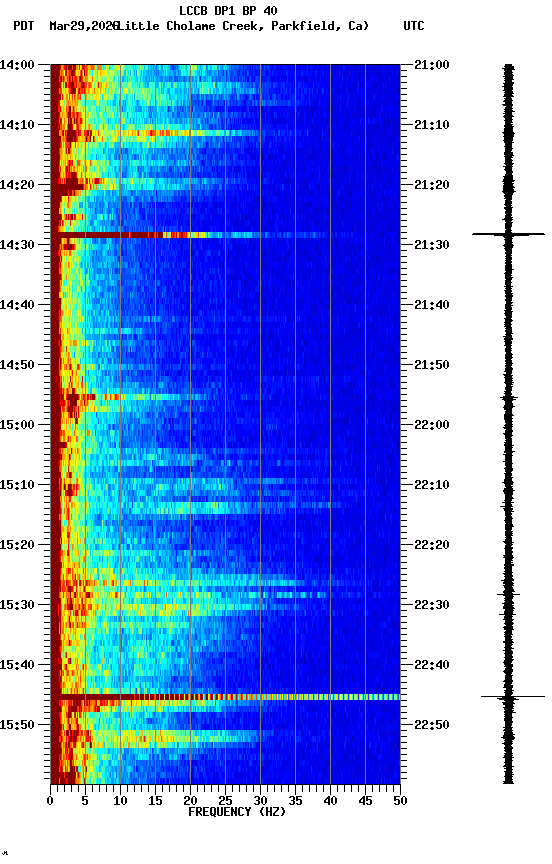This screenshot has height=864, width=552.
Task: Click the 20 Hz frequency axis label
Action: click(x=190, y=801)
